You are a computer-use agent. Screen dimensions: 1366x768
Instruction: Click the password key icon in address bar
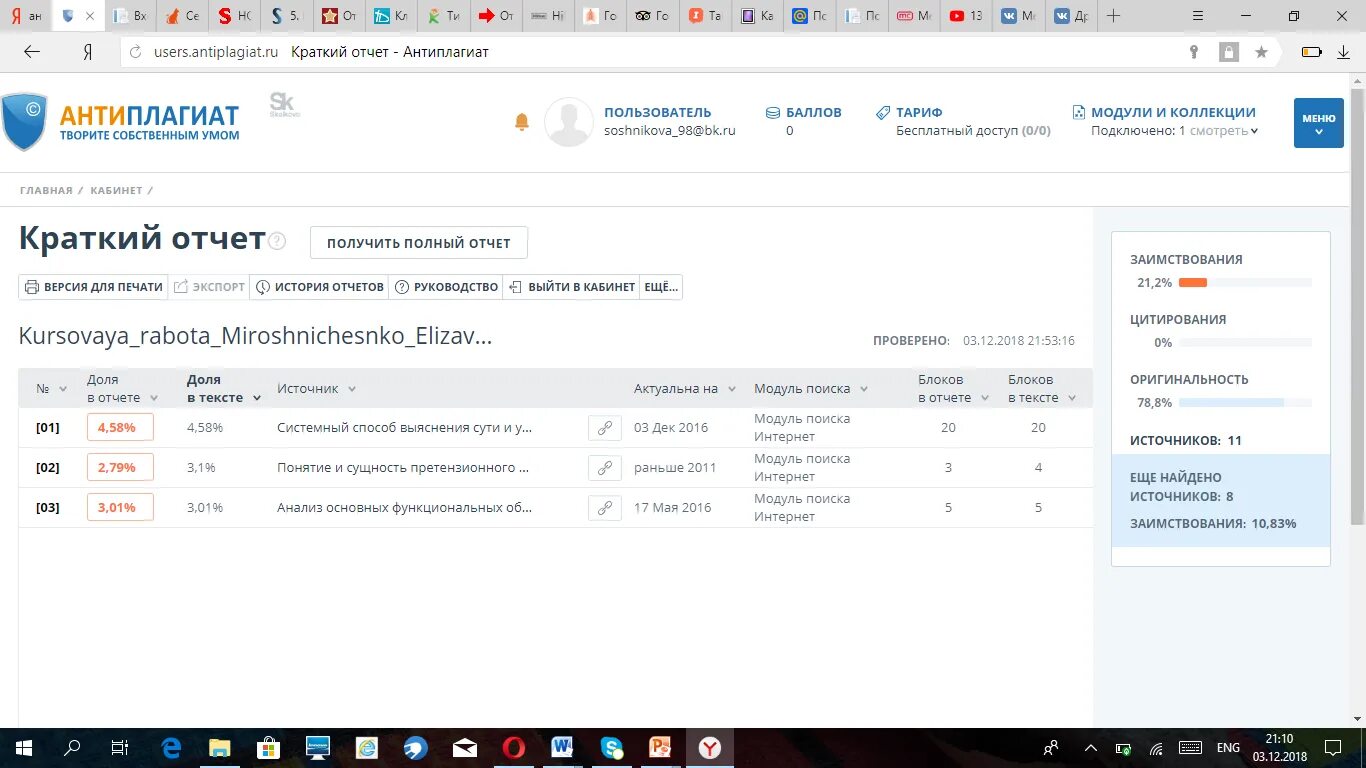pyautogui.click(x=1193, y=52)
